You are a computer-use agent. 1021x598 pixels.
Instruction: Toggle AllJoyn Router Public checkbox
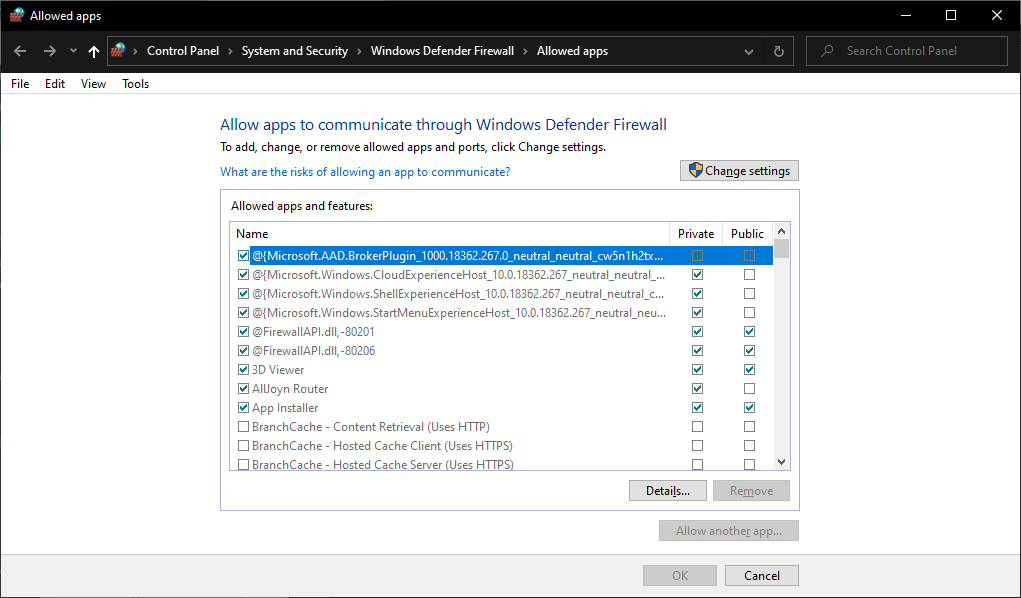749,389
